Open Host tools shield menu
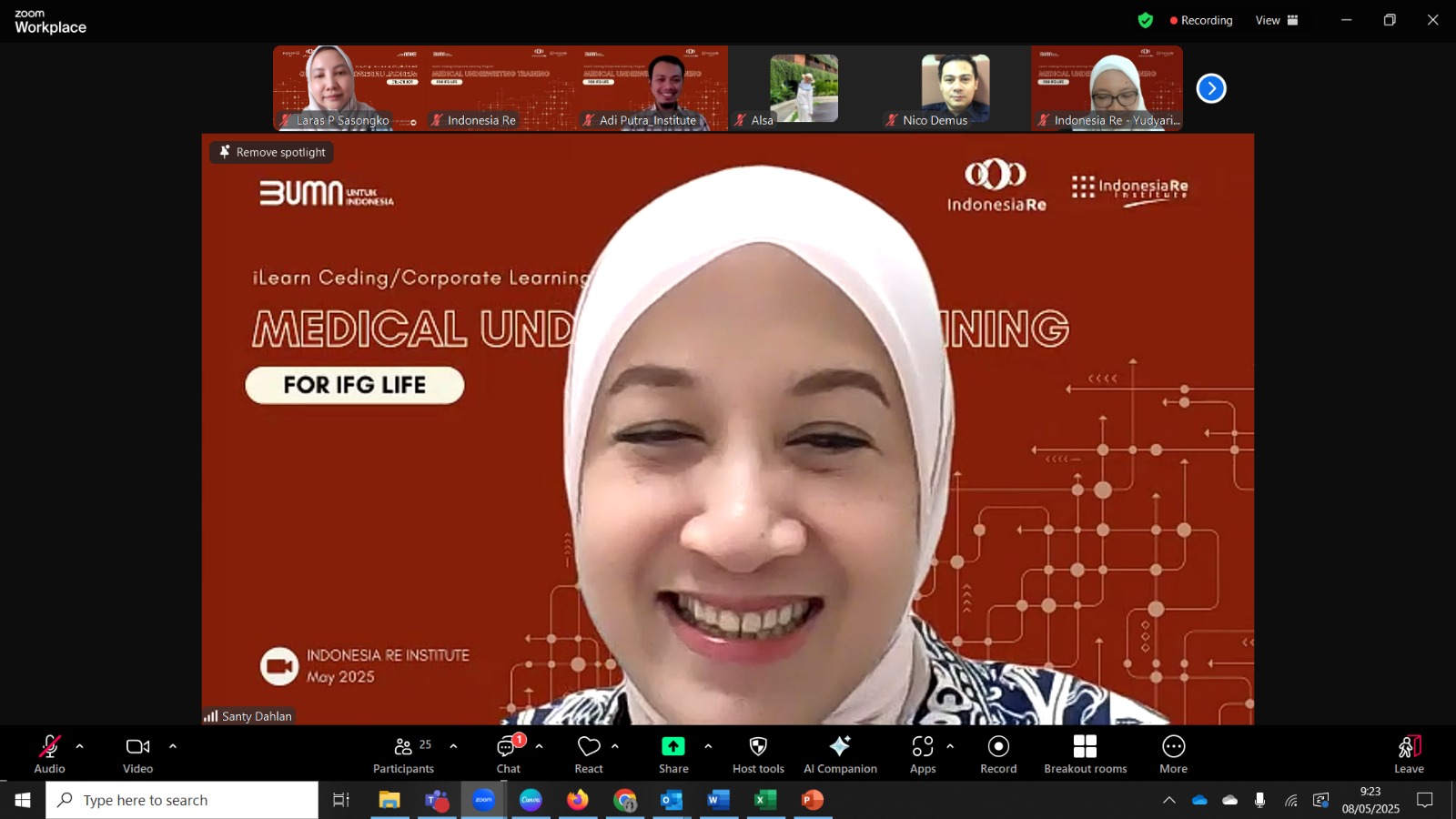This screenshot has width=1456, height=819. click(x=758, y=754)
